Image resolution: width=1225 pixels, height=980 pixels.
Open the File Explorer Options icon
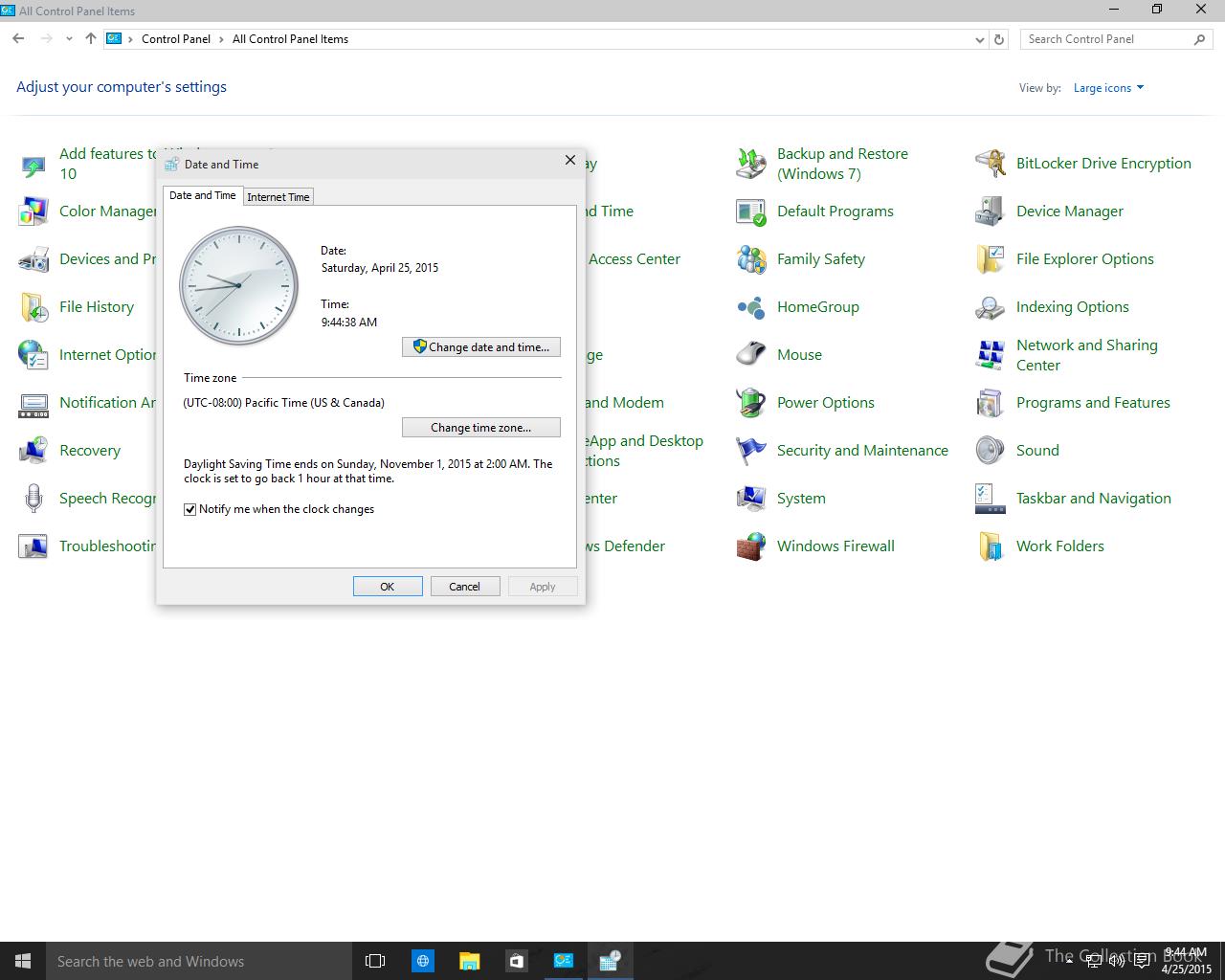pyautogui.click(x=991, y=259)
